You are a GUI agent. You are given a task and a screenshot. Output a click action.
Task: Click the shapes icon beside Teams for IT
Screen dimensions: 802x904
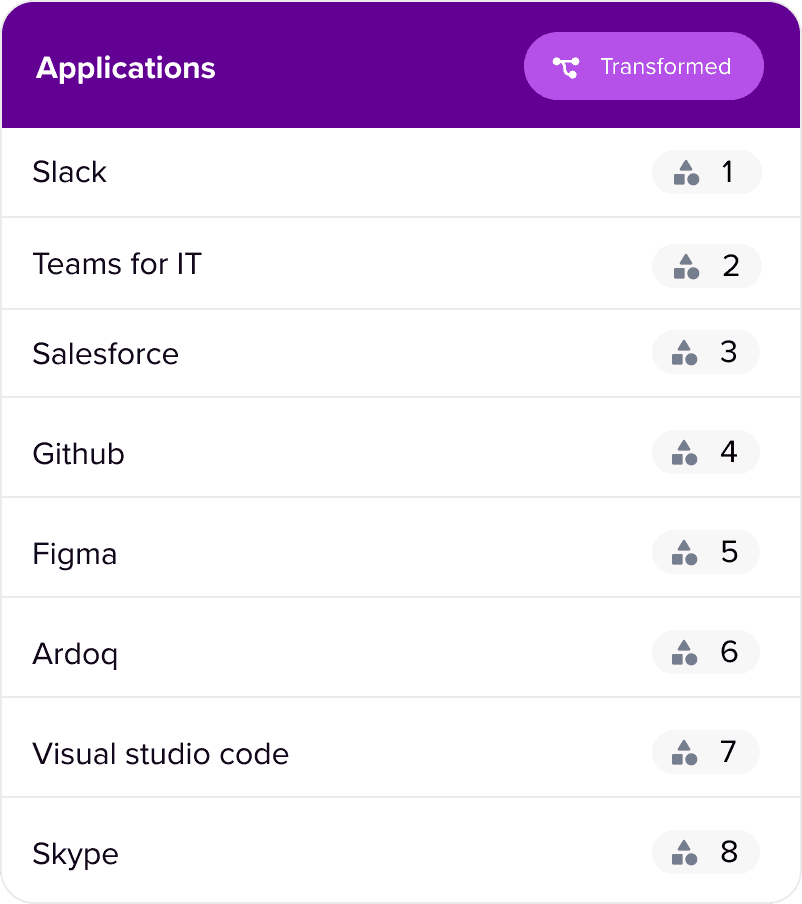point(685,267)
